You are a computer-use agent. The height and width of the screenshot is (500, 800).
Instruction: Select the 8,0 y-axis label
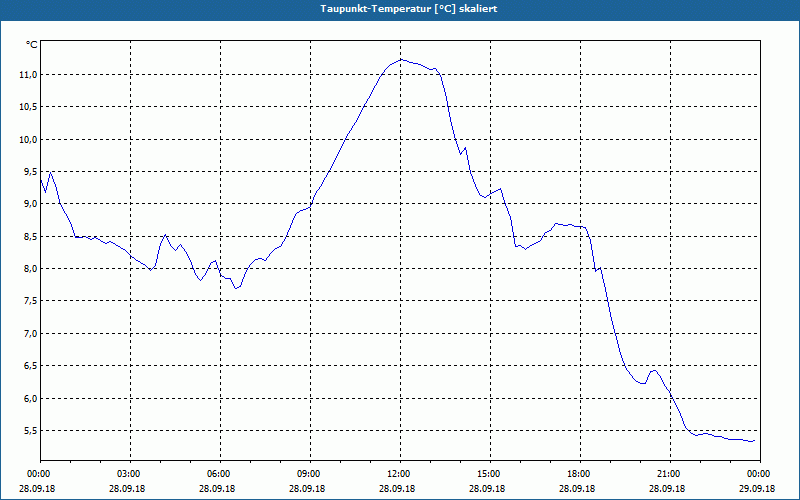click(x=30, y=269)
